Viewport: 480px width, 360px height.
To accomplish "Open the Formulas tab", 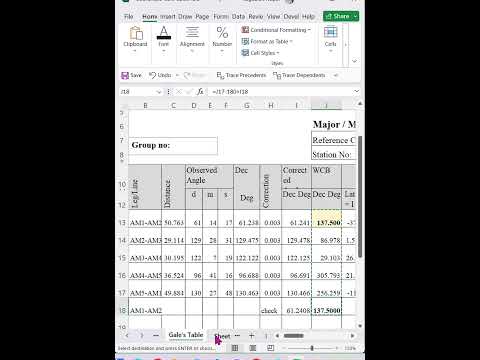I will coord(221,16).
